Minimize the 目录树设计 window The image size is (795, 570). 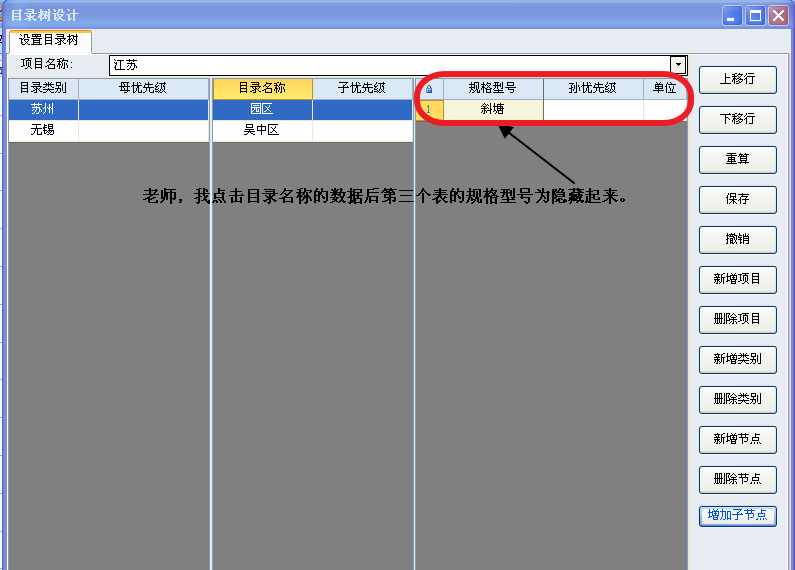(732, 16)
